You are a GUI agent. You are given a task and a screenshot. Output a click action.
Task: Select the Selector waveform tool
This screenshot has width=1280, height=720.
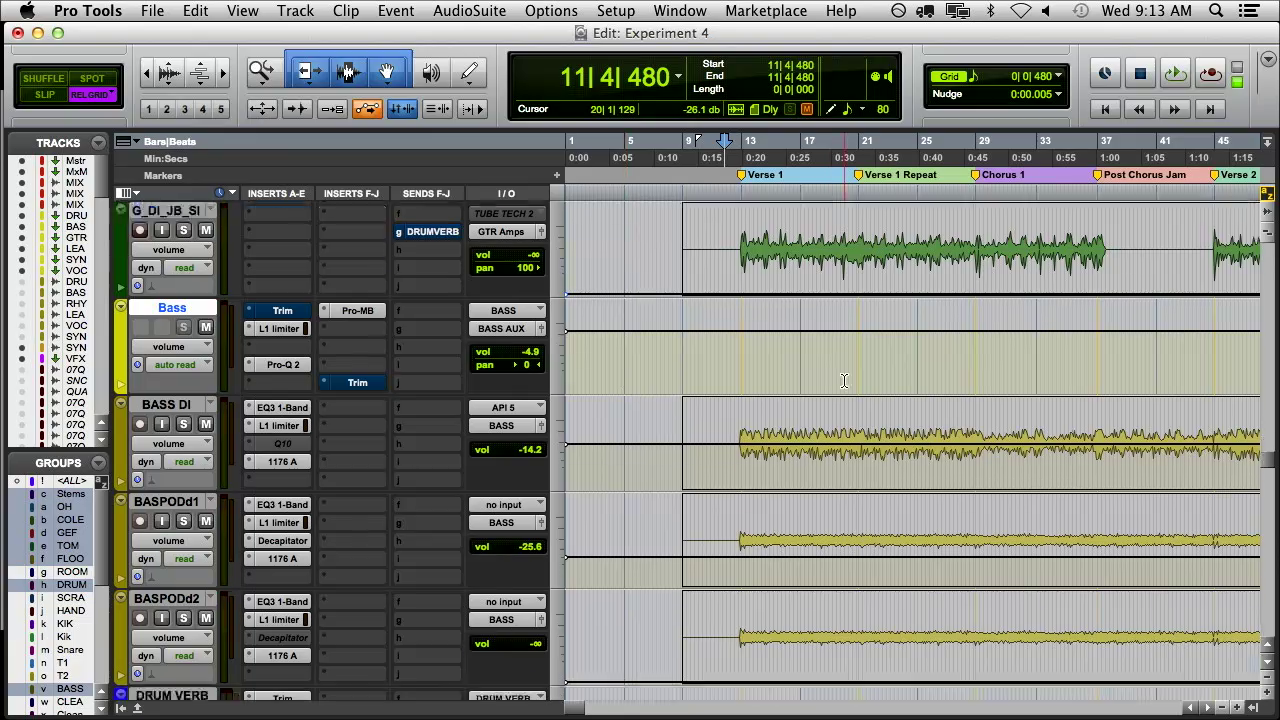pyautogui.click(x=348, y=72)
